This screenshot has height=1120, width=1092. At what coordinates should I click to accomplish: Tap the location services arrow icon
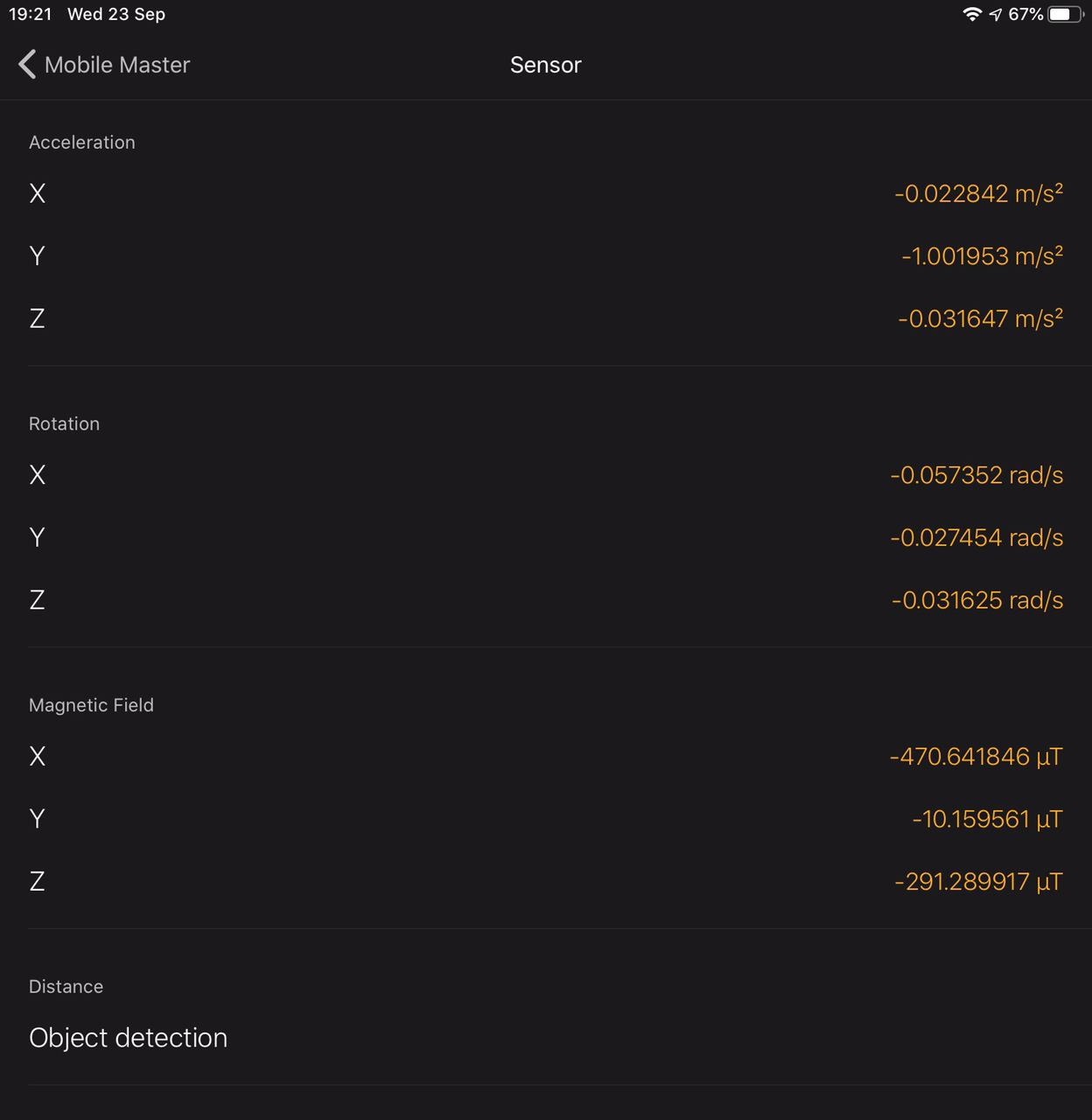tap(996, 14)
